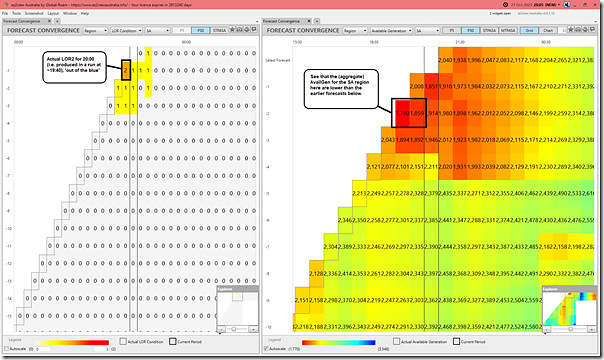Toggle the Actual LOR Condition legend box
604x360 pixels.
(x=123, y=341)
